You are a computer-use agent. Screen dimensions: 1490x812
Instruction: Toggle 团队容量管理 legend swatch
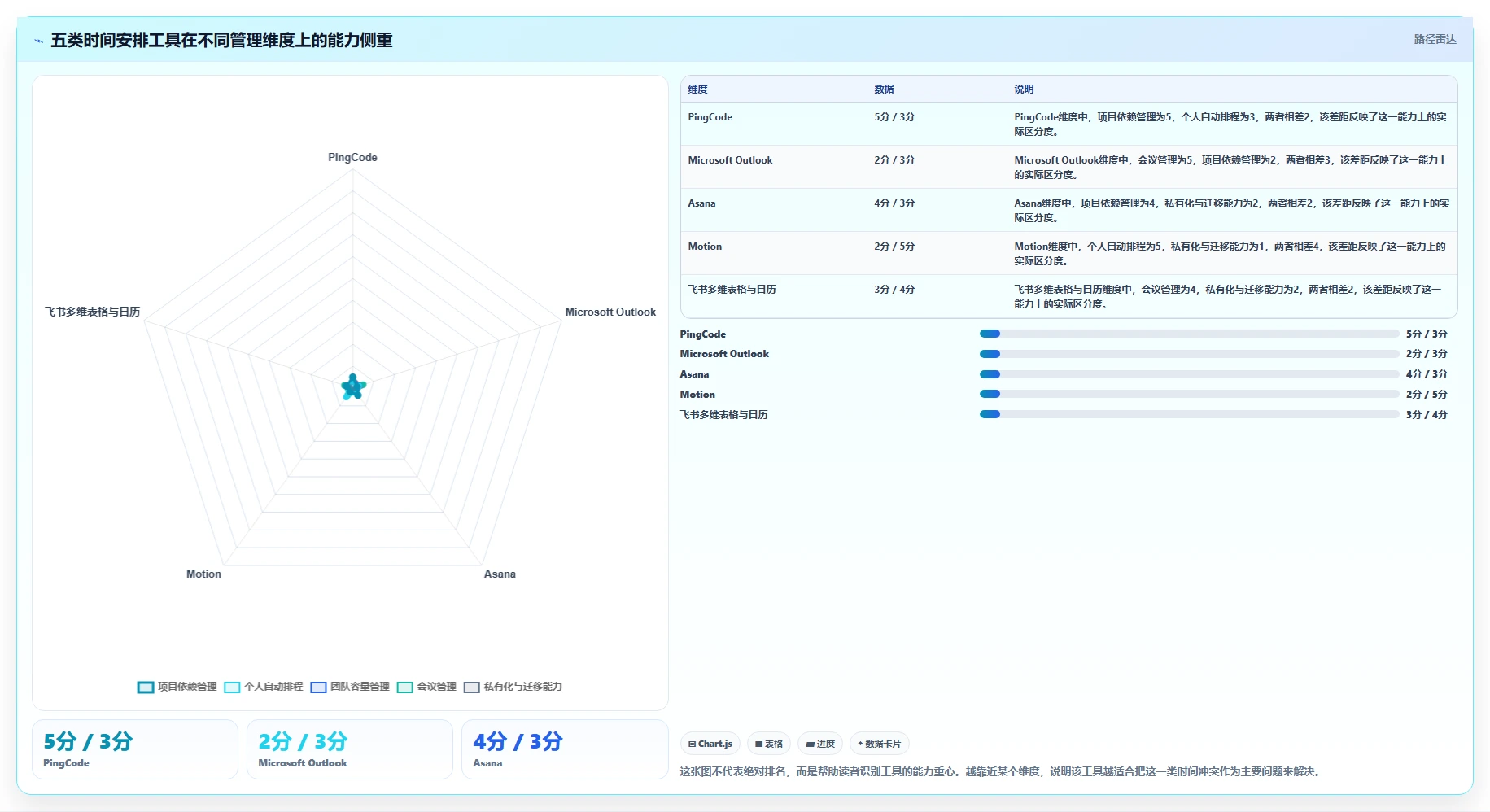tap(318, 688)
